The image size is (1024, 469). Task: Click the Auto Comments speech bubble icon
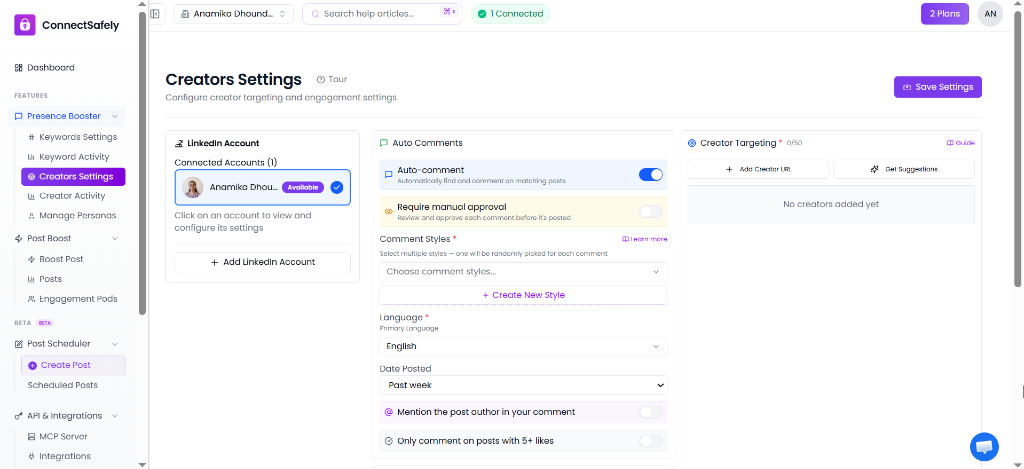pos(383,143)
